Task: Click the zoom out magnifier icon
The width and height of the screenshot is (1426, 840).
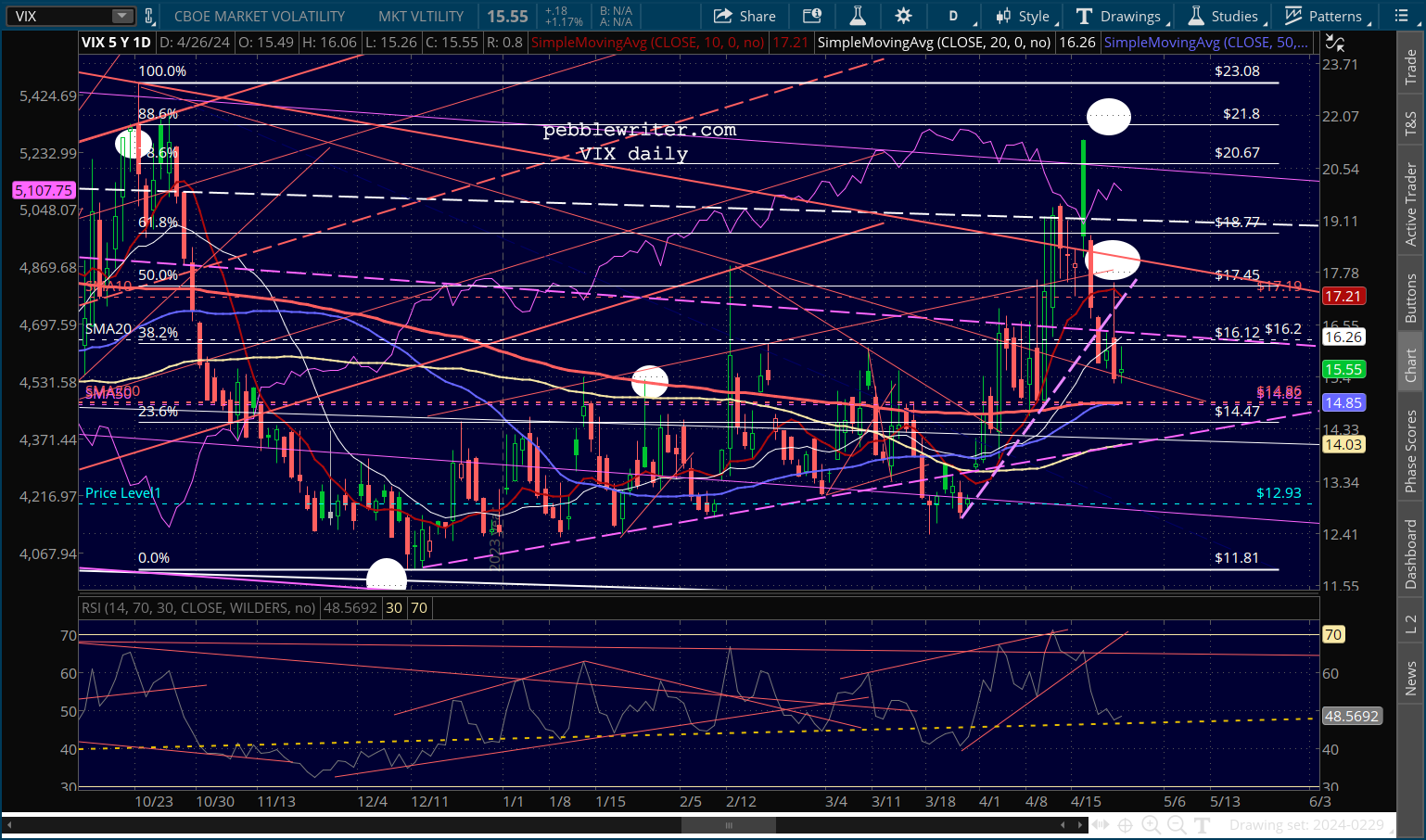Action: point(1177,824)
